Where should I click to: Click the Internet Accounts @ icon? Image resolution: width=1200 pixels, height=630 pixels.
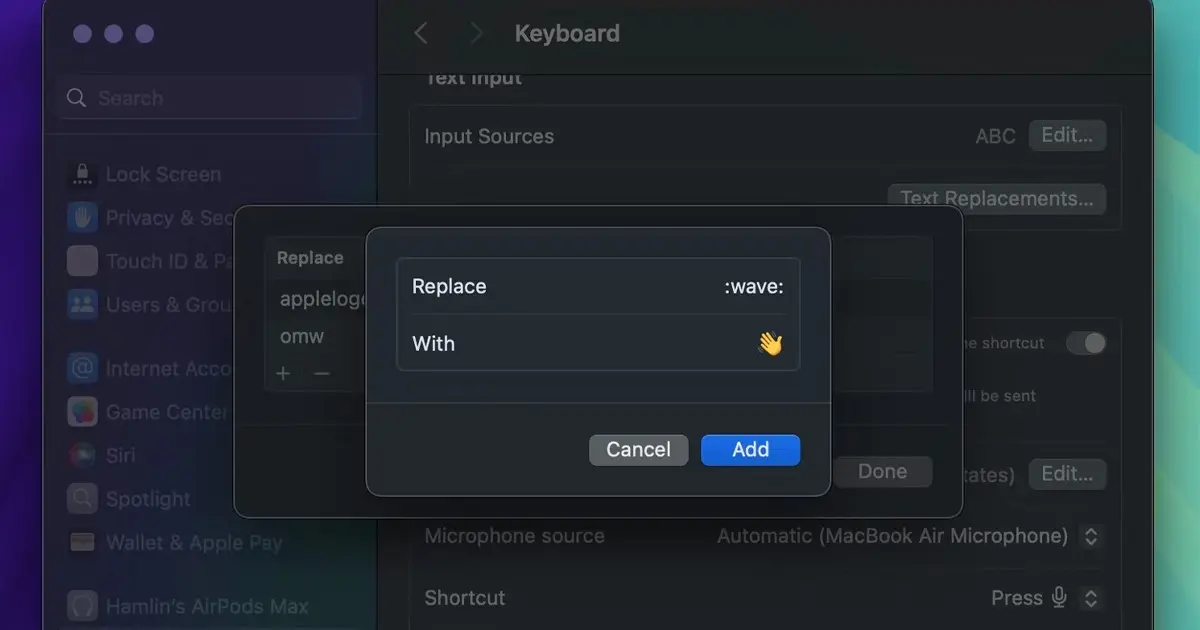(82, 368)
